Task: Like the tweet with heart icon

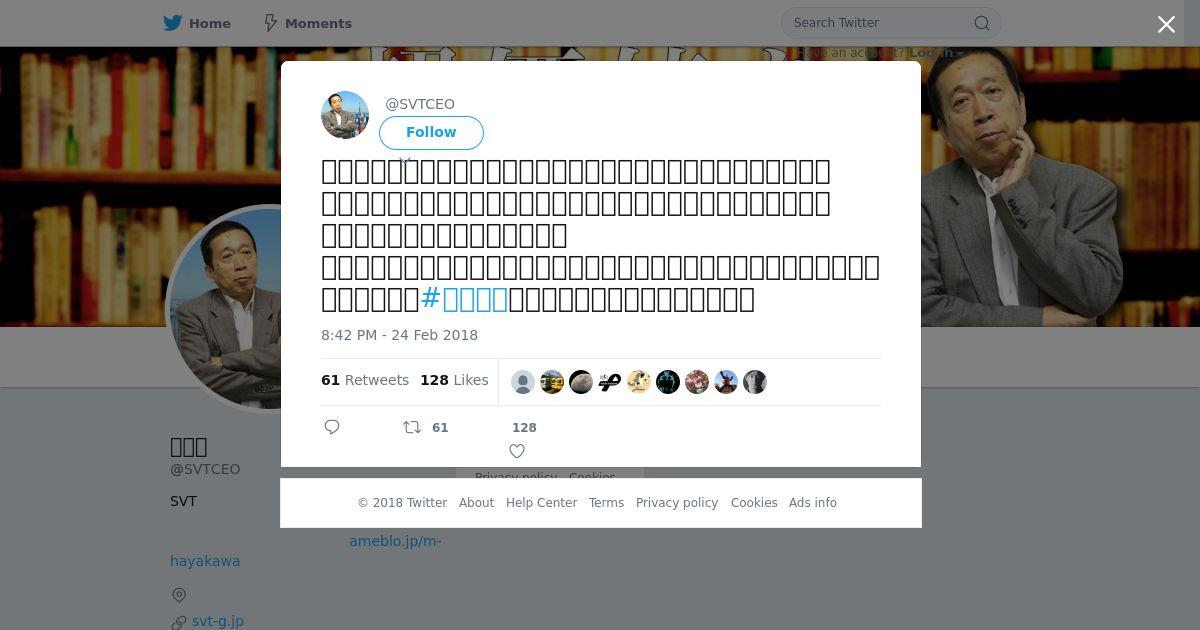Action: pyautogui.click(x=517, y=451)
